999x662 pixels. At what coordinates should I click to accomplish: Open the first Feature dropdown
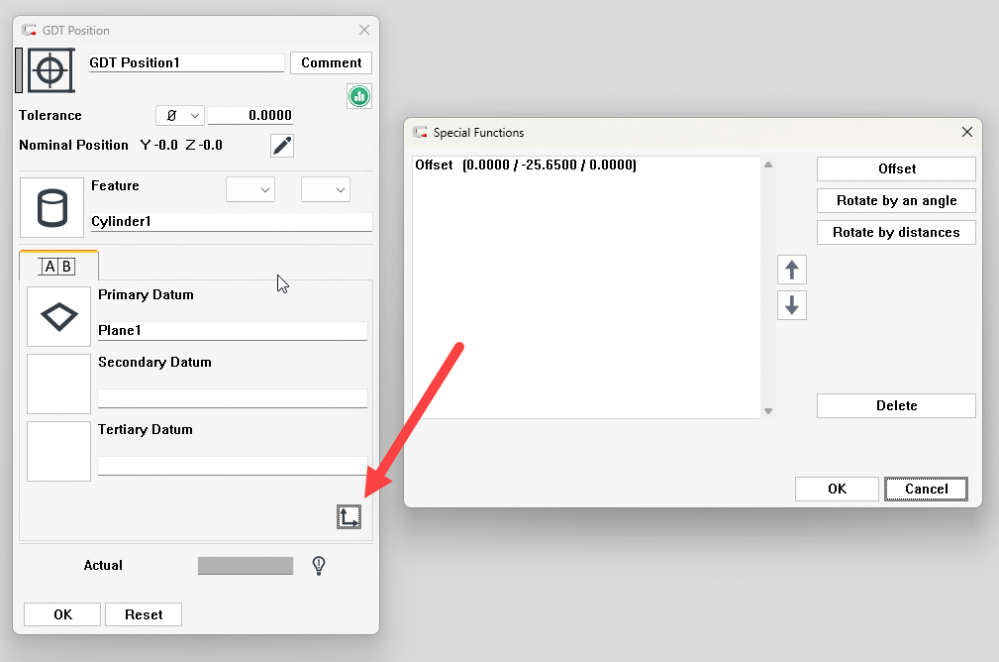[x=250, y=189]
